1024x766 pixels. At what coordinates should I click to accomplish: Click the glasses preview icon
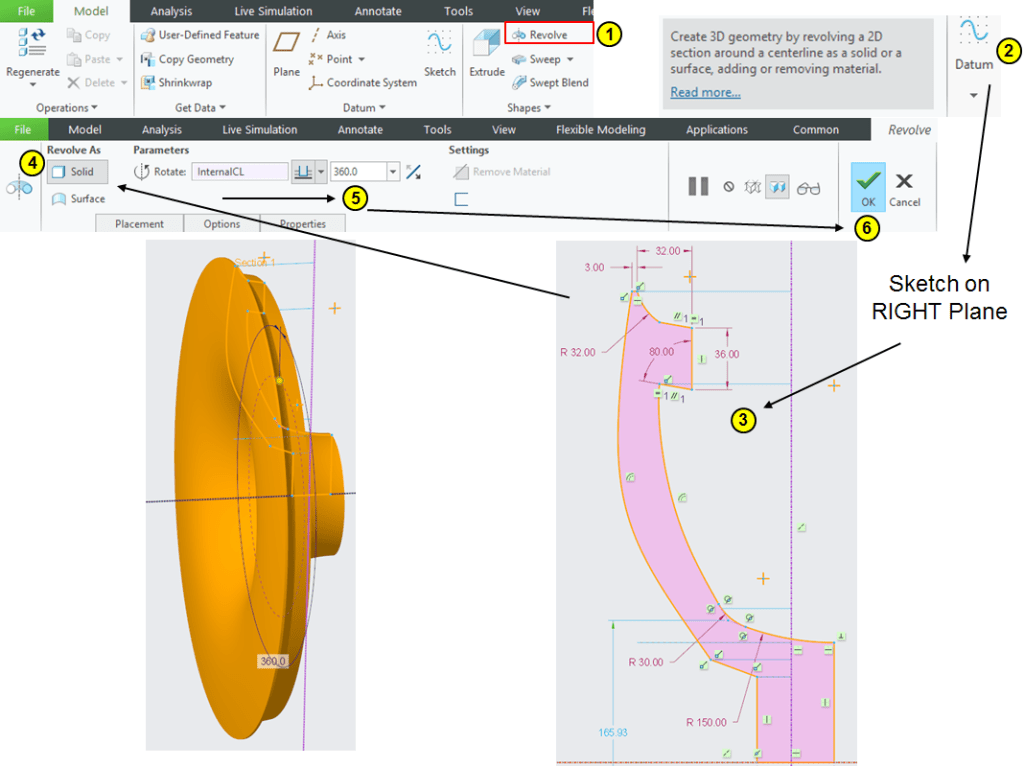click(x=808, y=186)
